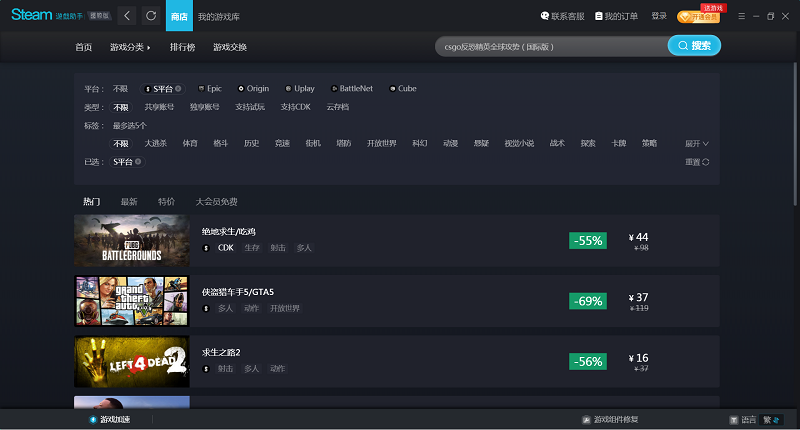800x430 pixels.
Task: Open 排行榜 rankings page
Action: [182, 47]
